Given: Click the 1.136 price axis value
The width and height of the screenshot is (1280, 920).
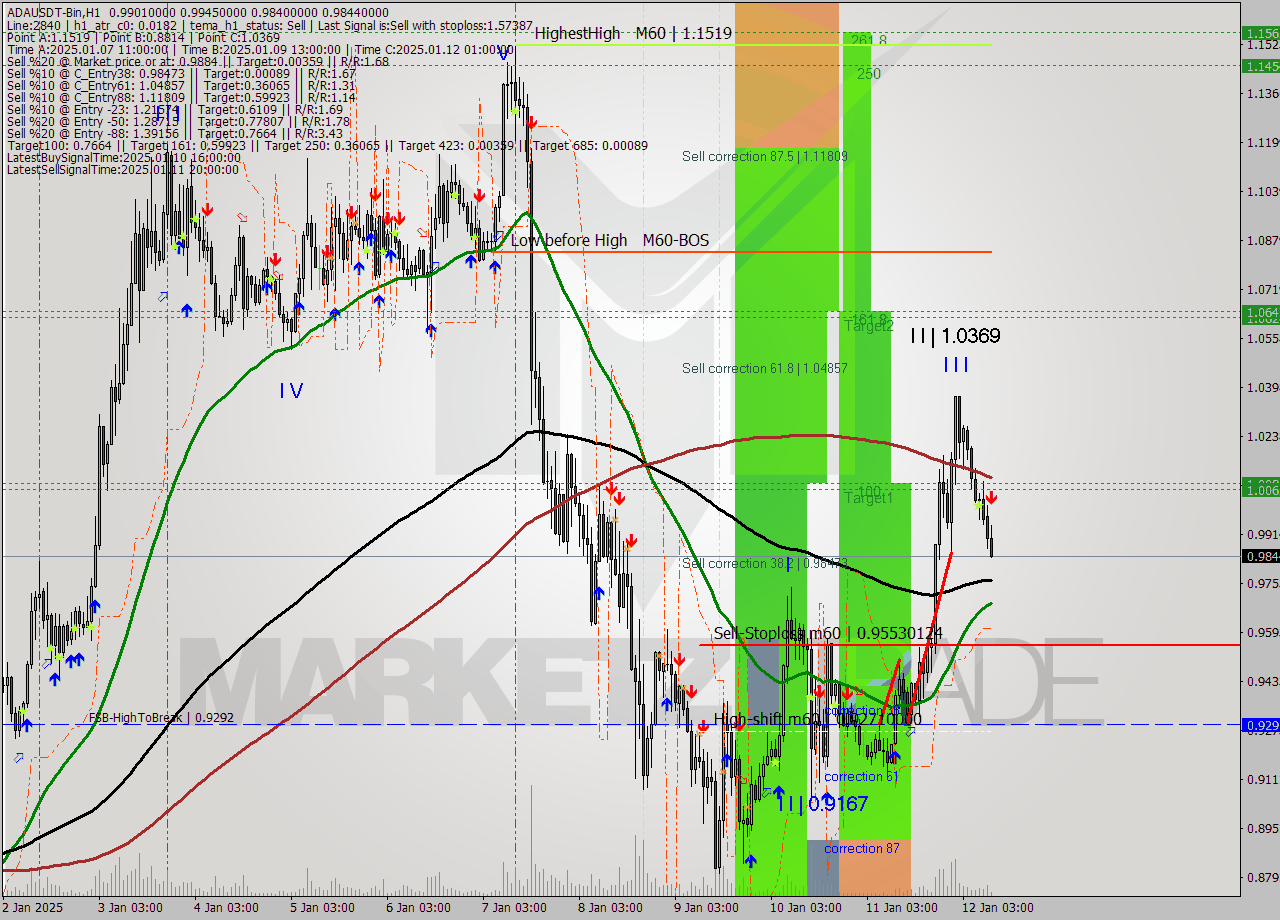Looking at the screenshot, I should 1262,93.
